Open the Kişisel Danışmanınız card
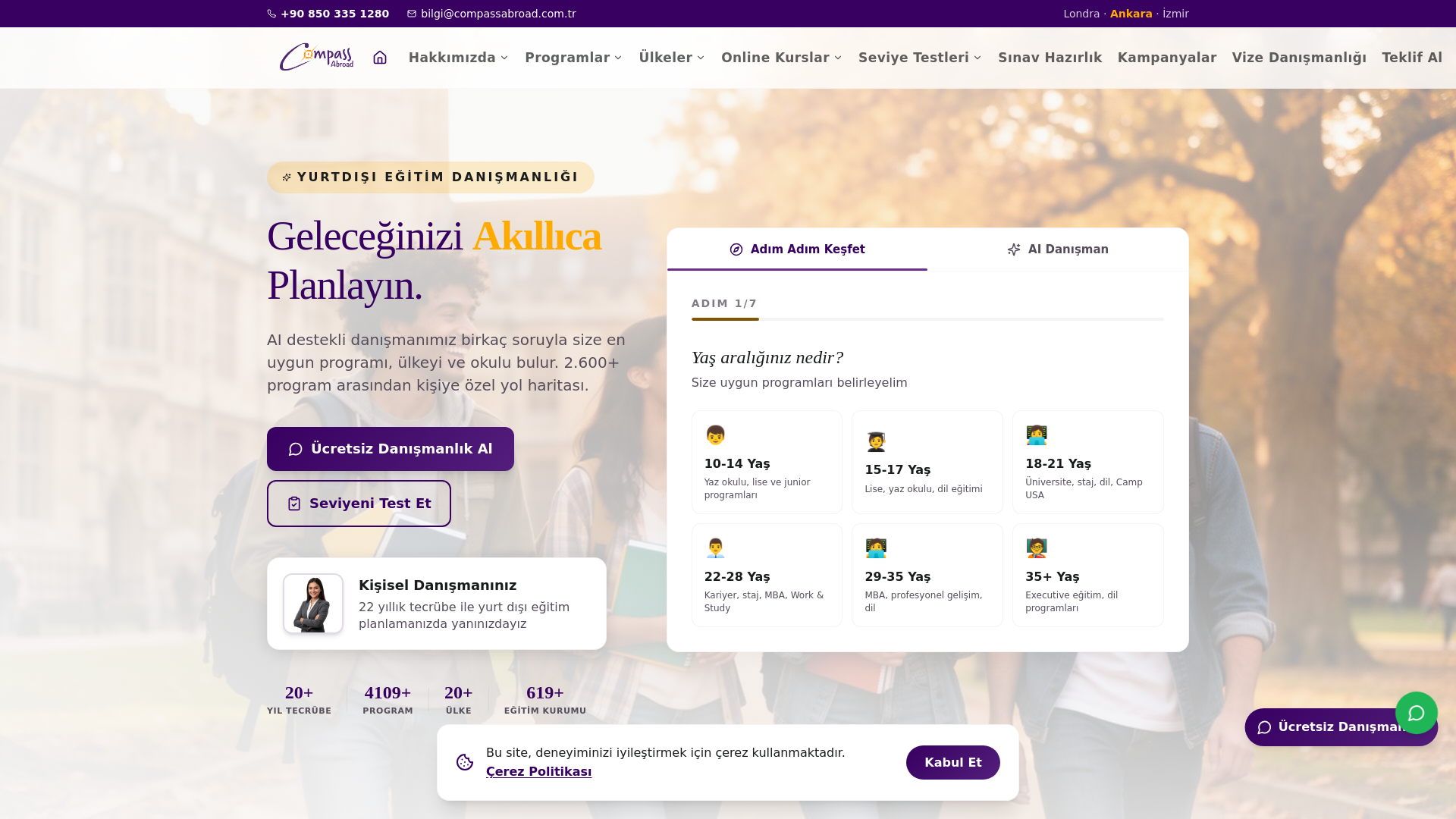 click(x=437, y=604)
